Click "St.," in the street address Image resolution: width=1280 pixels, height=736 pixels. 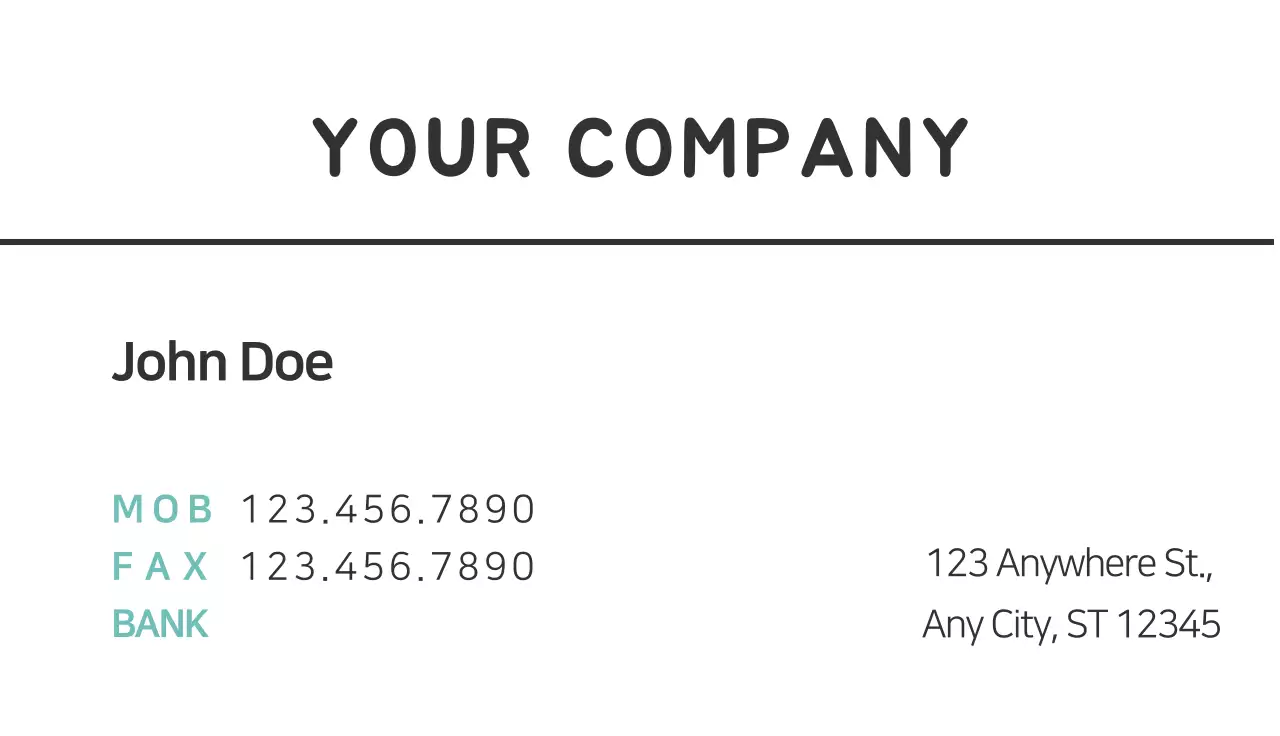pos(1188,564)
